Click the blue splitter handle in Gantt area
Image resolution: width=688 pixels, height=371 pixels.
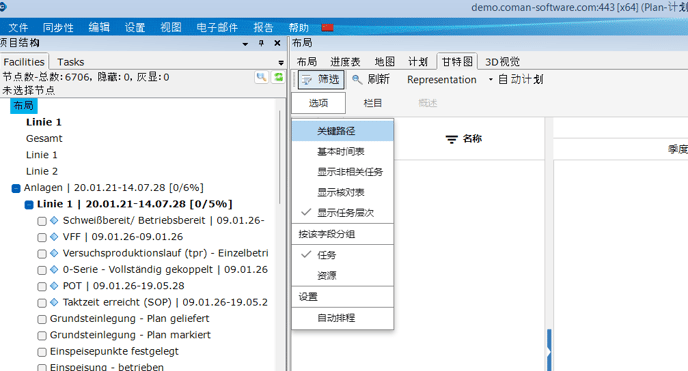(x=549, y=350)
